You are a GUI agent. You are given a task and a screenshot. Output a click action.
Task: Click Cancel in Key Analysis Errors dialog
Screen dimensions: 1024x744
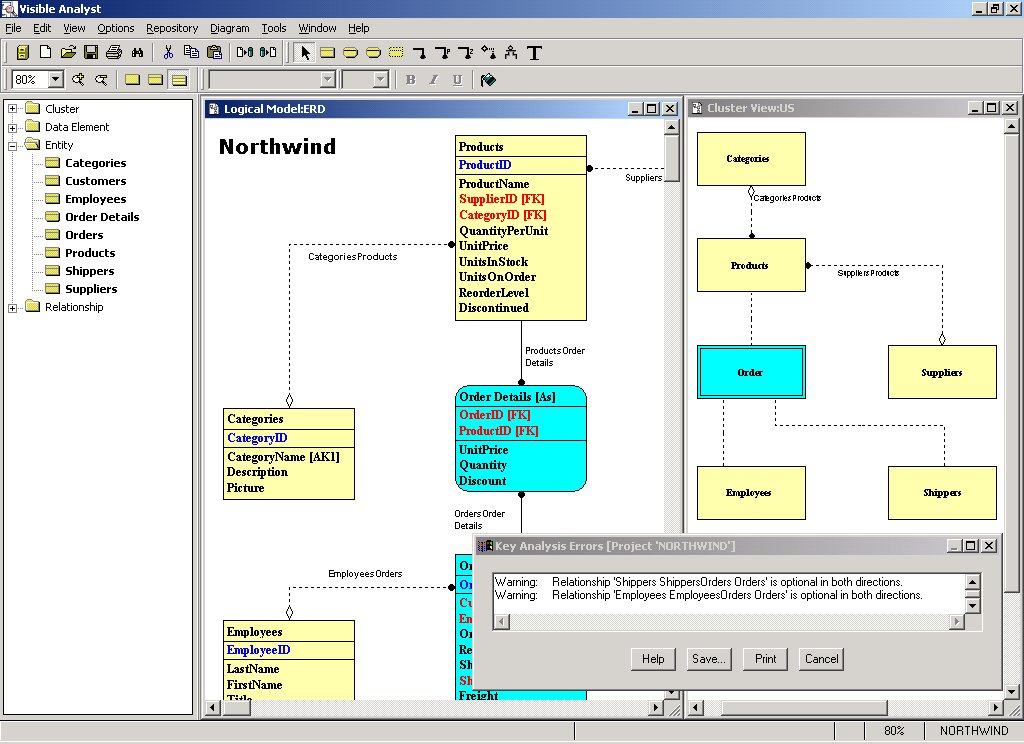point(821,659)
